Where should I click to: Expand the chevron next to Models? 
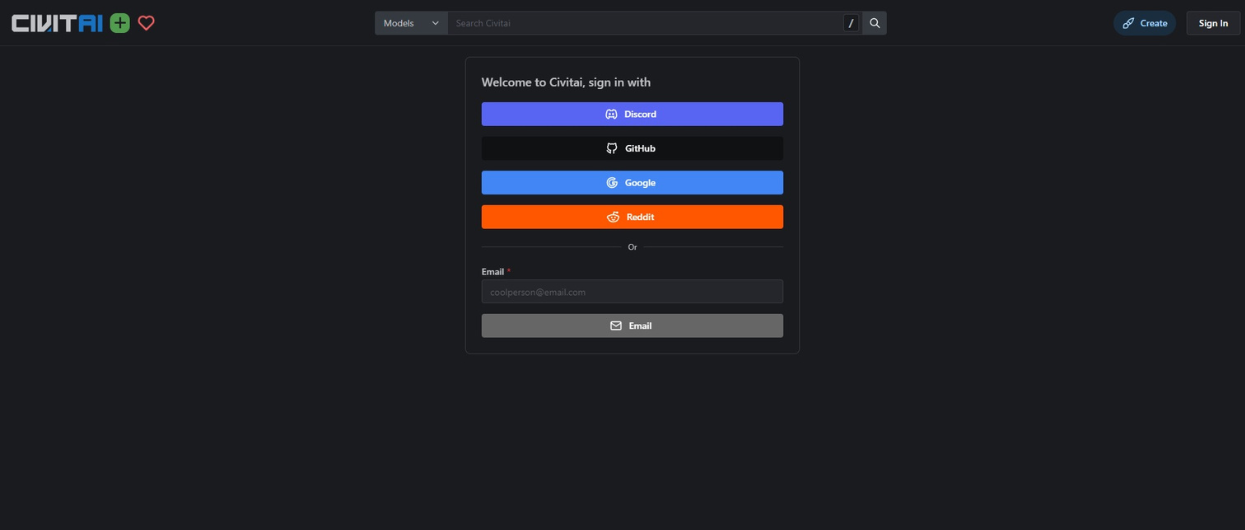435,23
